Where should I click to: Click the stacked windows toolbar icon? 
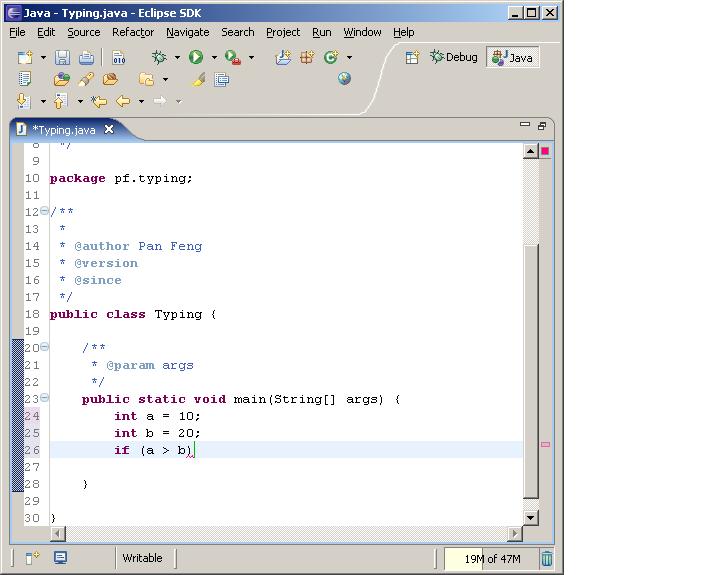click(222, 79)
